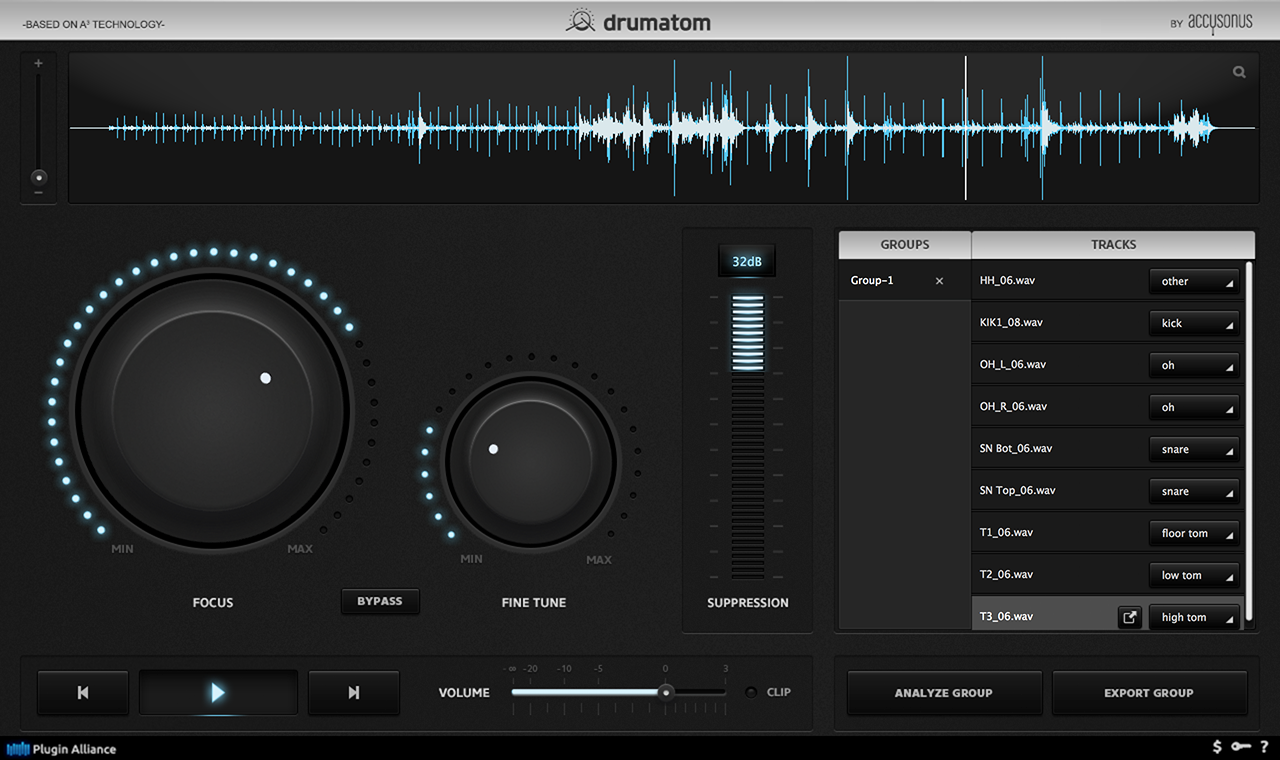1280x760 pixels.
Task: Open the key license icon
Action: [x=1241, y=747]
